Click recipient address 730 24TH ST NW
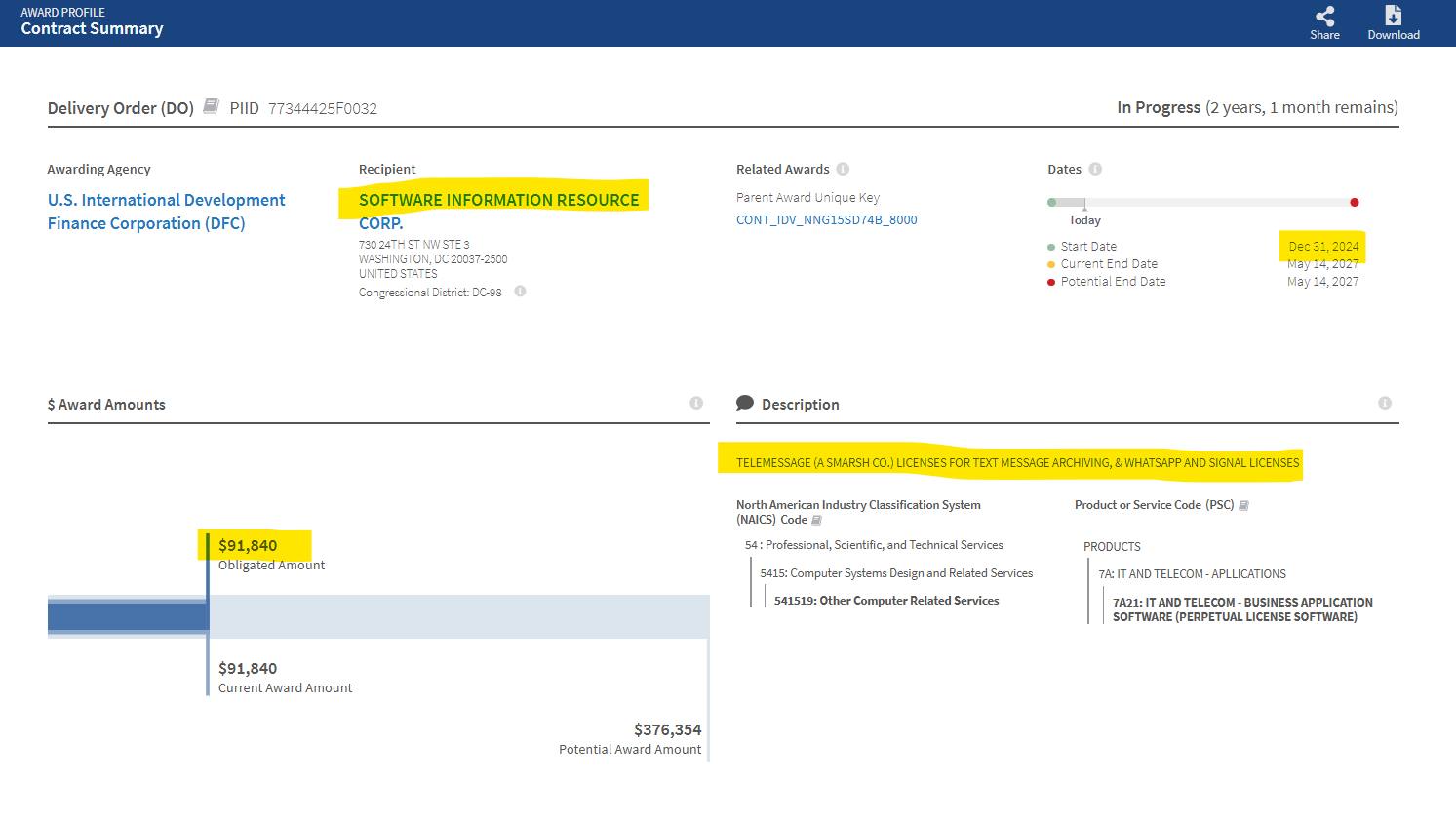Viewport: 1456px width, 823px height. pyautogui.click(x=414, y=245)
